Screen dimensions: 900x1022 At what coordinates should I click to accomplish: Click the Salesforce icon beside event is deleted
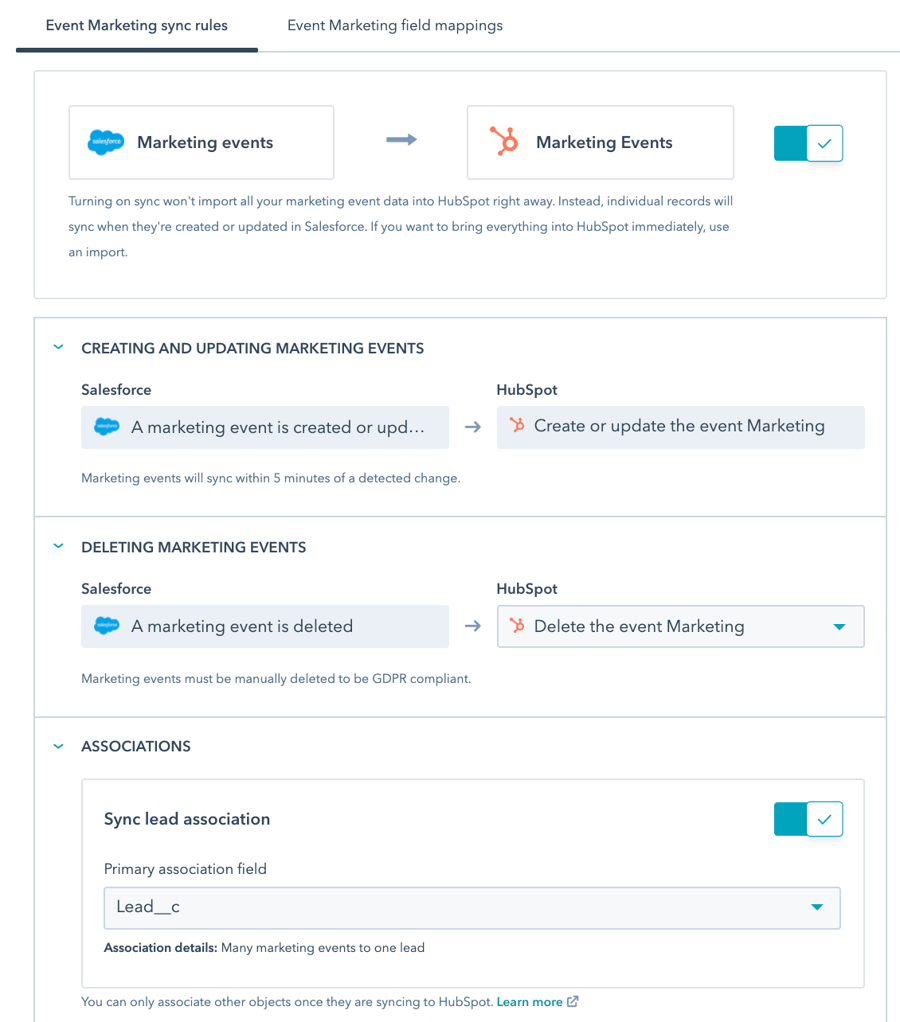(x=106, y=626)
